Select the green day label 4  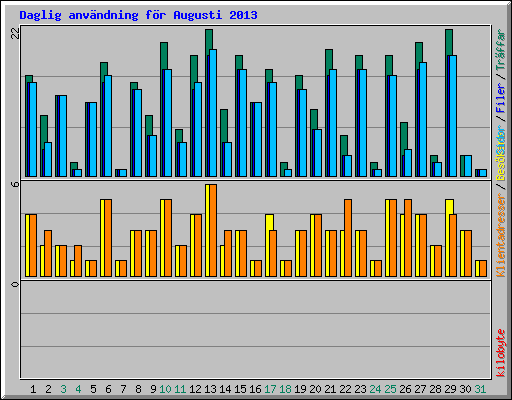click(x=78, y=389)
